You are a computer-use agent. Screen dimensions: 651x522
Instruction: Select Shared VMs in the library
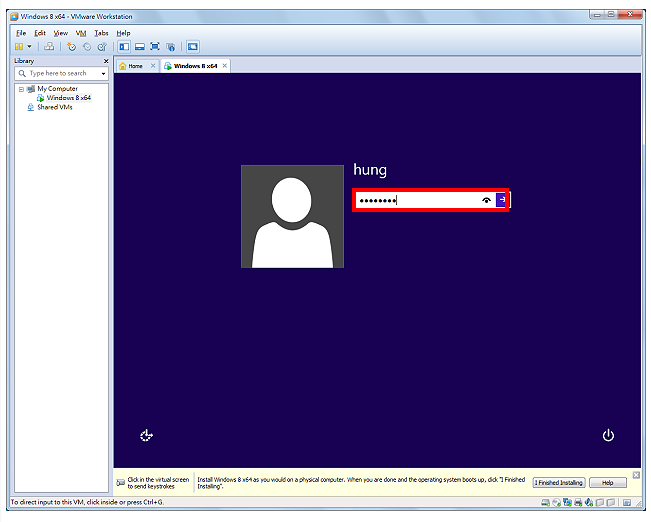coord(55,107)
